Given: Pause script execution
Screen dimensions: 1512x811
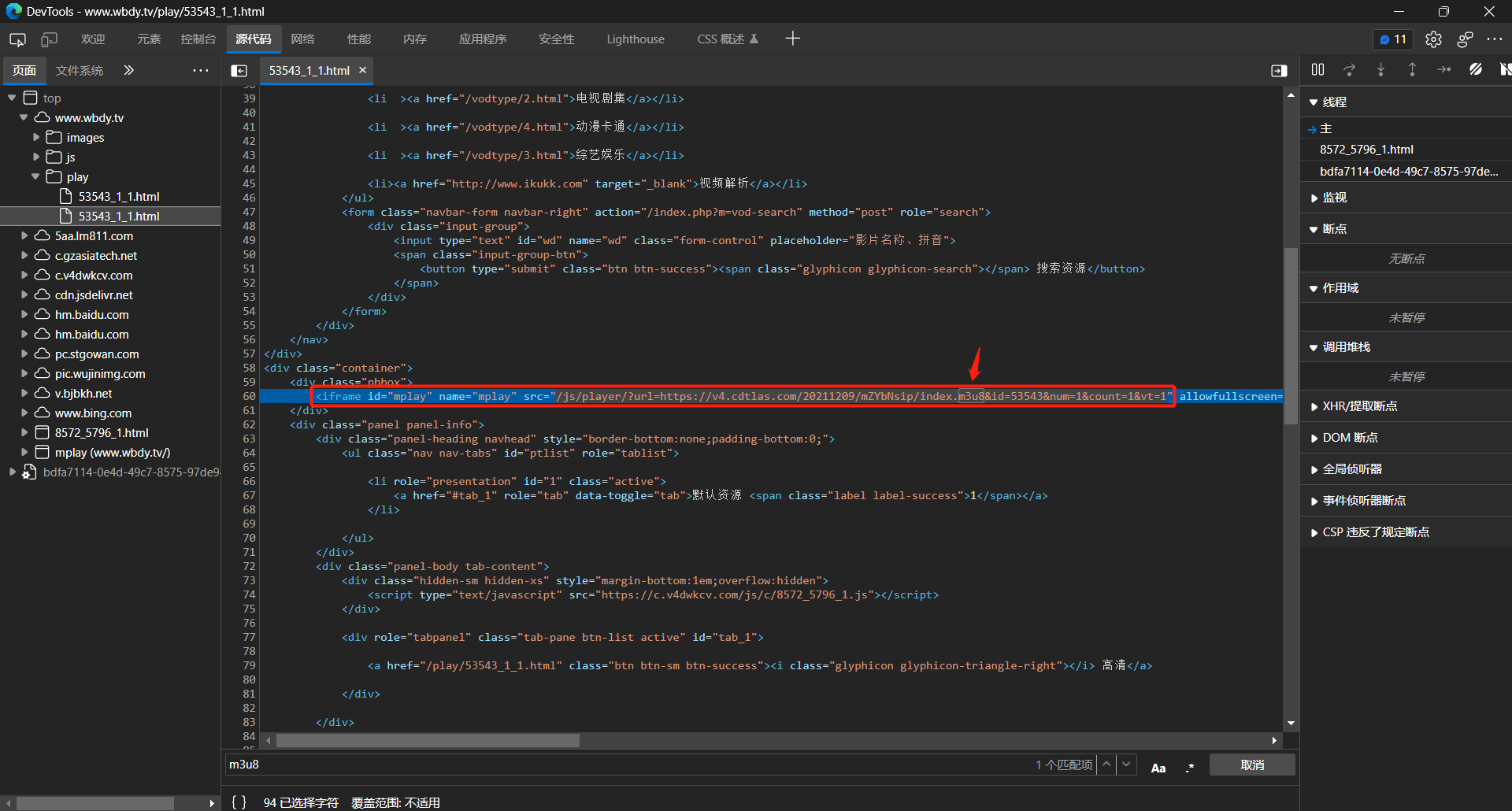Looking at the screenshot, I should (1317, 70).
